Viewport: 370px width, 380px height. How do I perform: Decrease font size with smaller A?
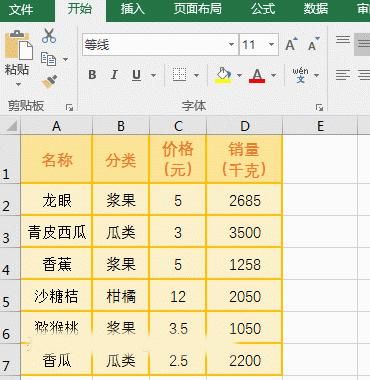(x=313, y=44)
